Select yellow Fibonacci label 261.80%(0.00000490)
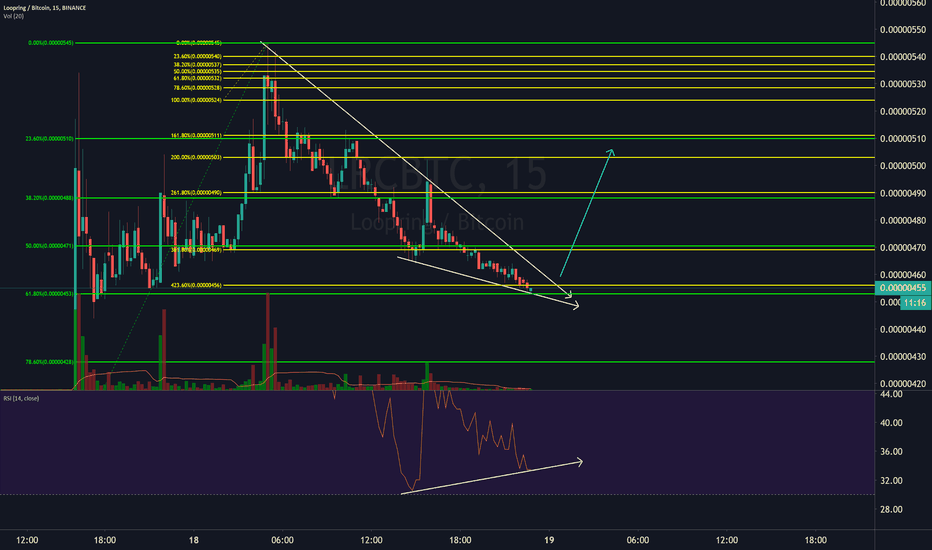 [x=197, y=193]
